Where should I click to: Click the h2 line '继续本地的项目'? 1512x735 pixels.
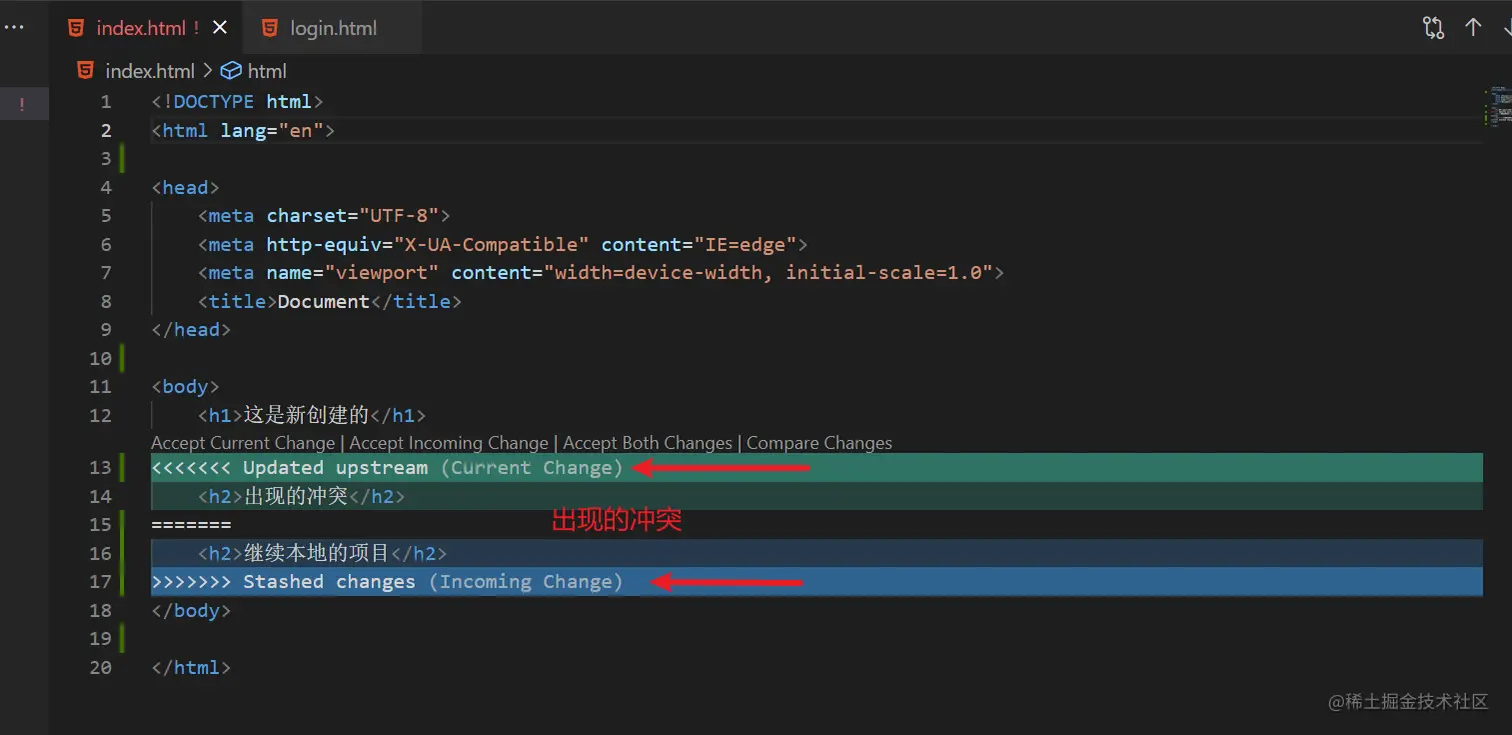click(x=322, y=553)
